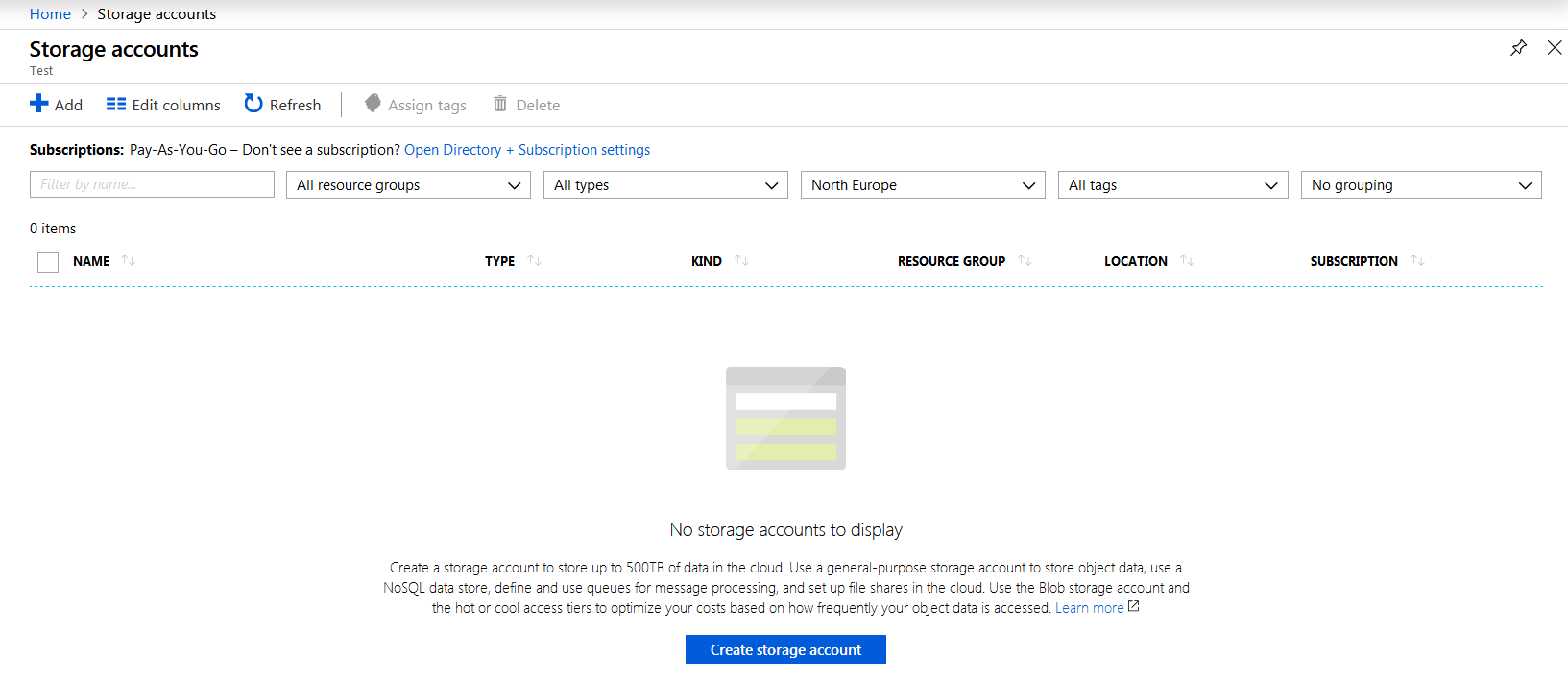
Task: Sort list by the KIND column
Action: click(x=707, y=261)
